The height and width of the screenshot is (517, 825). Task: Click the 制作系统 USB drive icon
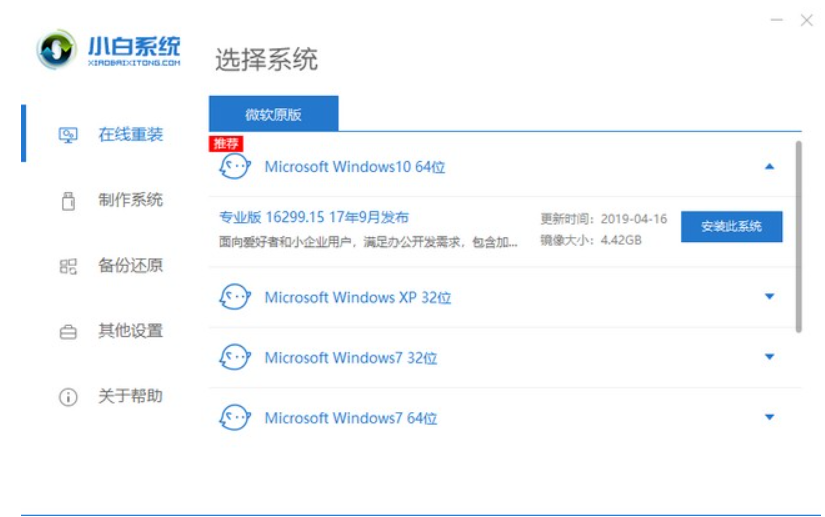tap(68, 201)
